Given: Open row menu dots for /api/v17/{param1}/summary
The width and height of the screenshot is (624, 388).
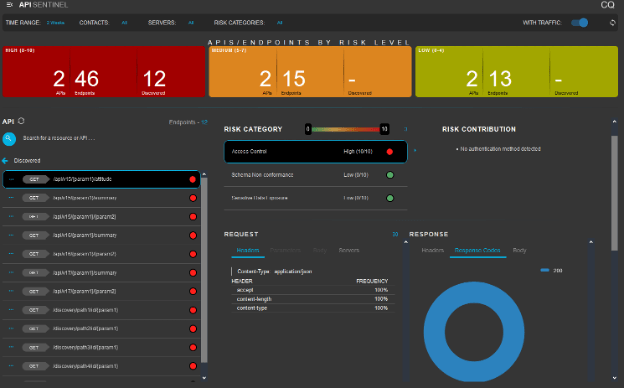Looking at the screenshot, I should tap(11, 273).
